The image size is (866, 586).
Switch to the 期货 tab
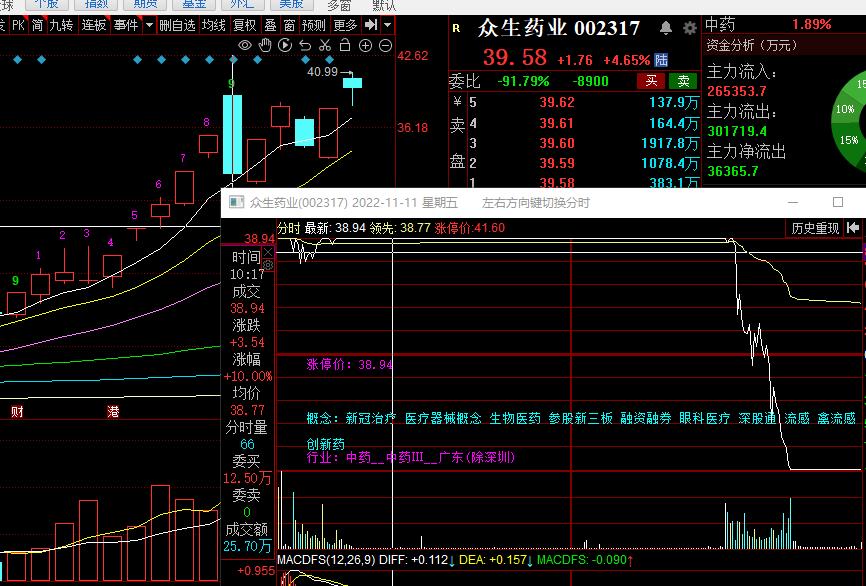[x=146, y=4]
